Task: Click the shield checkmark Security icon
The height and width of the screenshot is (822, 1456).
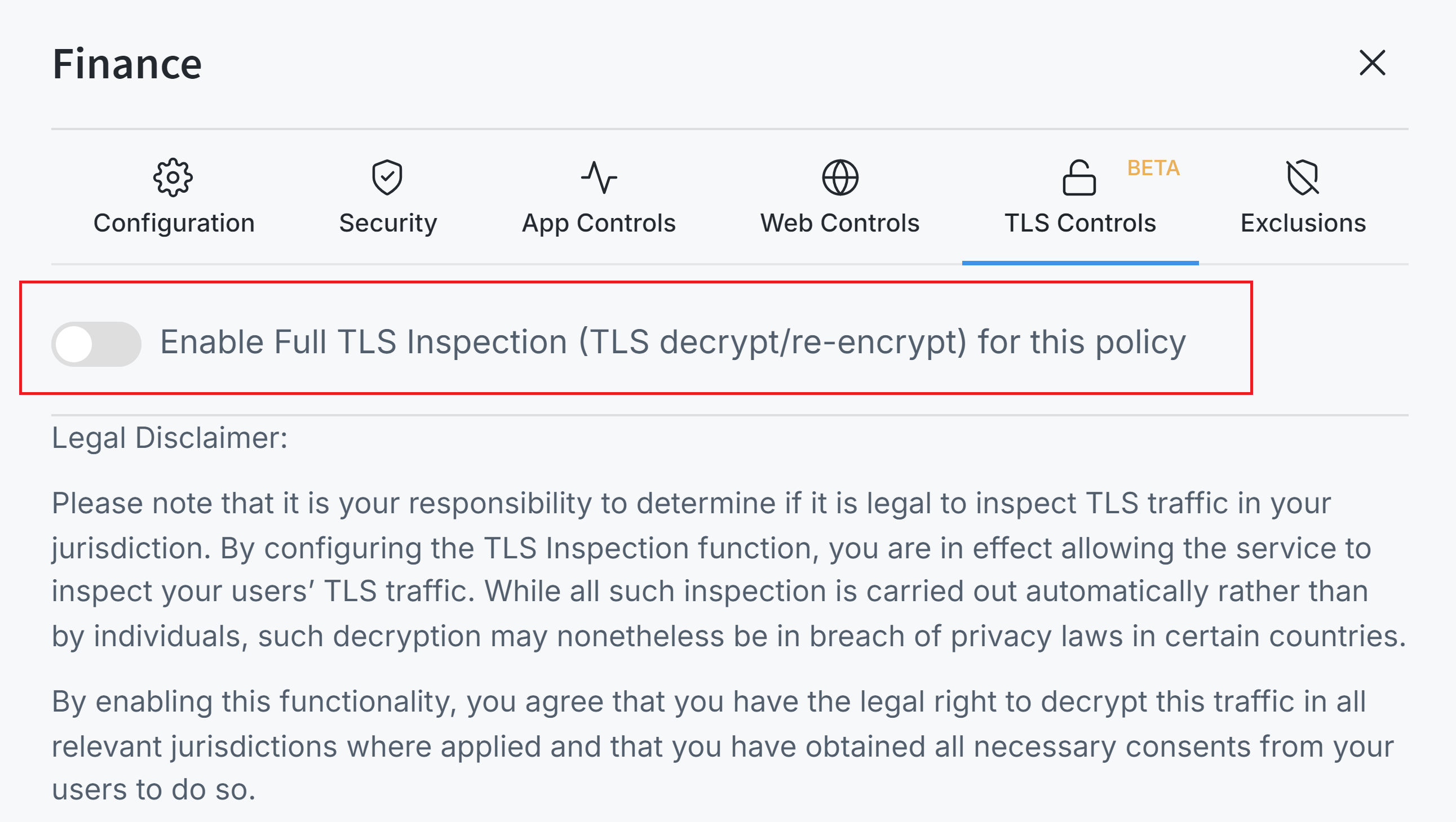Action: [x=387, y=177]
